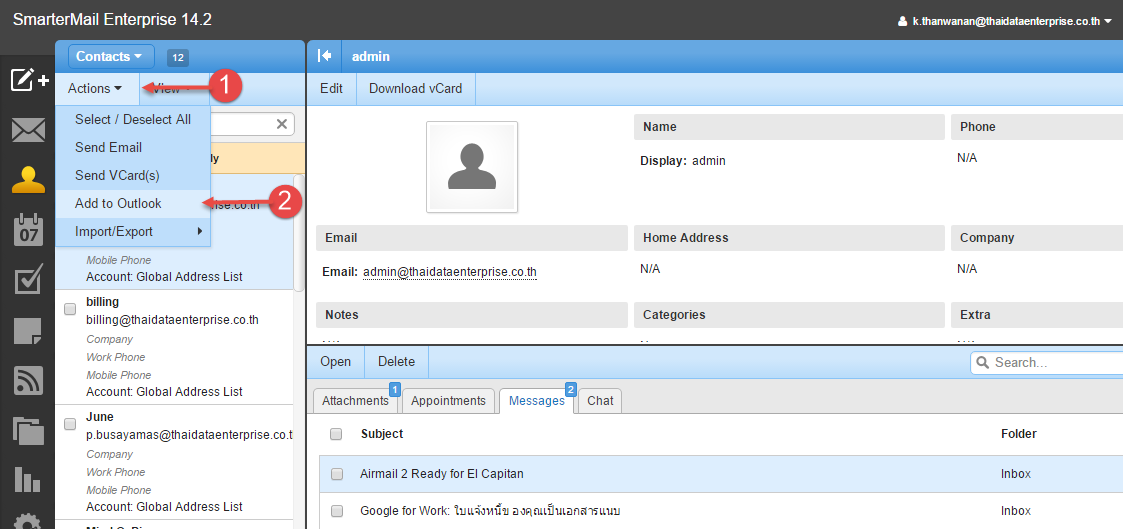Image resolution: width=1123 pixels, height=529 pixels.
Task: Open the Contacts dropdown button
Action: coord(111,57)
